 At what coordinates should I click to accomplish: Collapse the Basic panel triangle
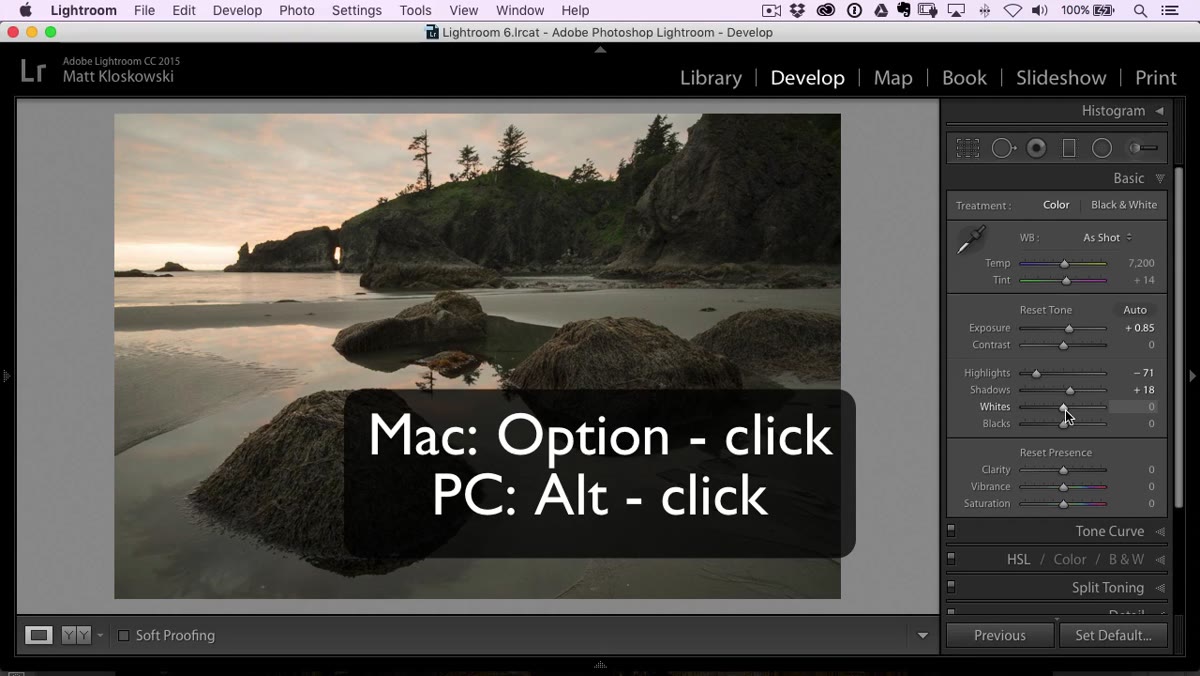1160,178
